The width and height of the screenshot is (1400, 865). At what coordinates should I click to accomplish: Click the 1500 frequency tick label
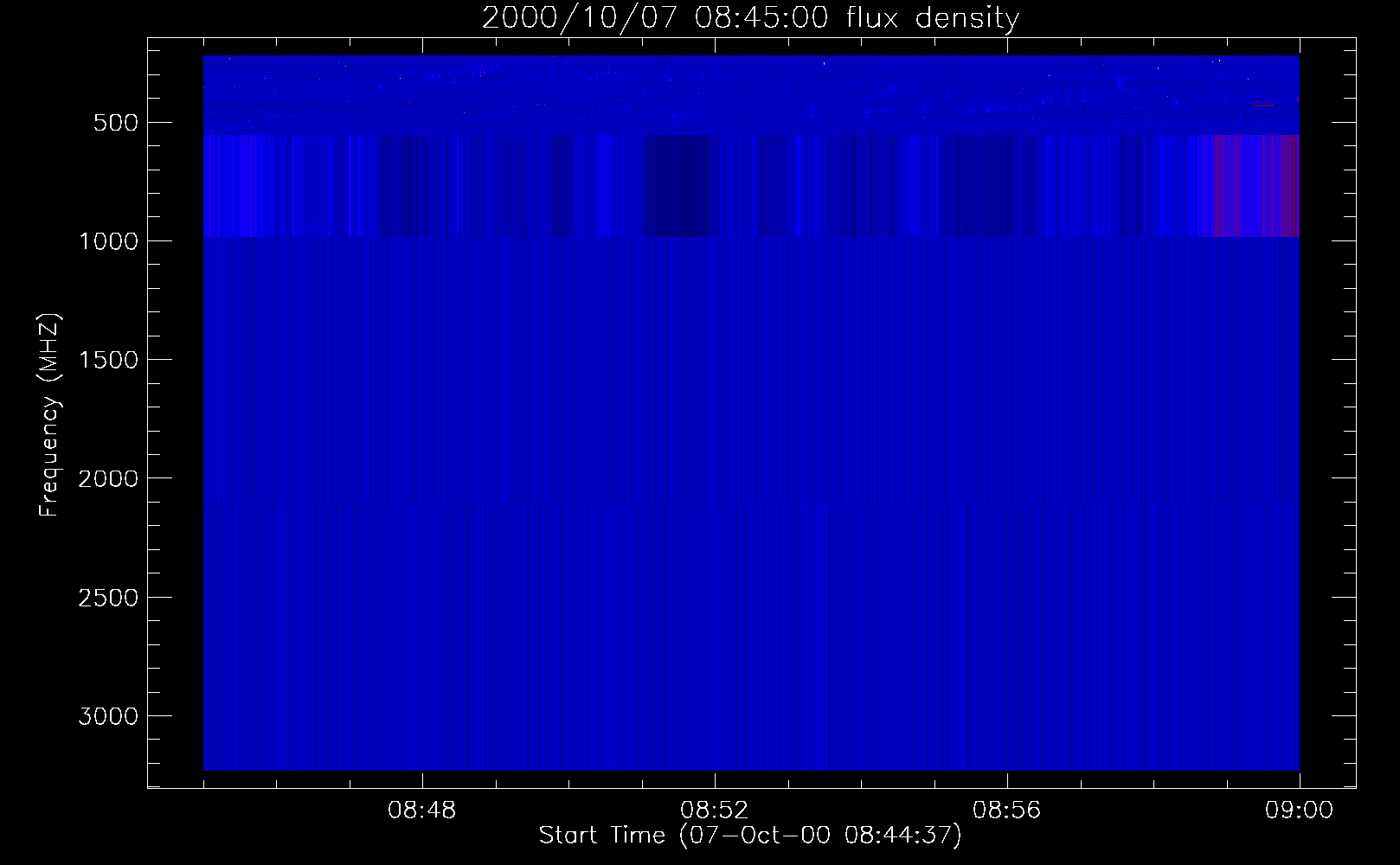click(108, 360)
